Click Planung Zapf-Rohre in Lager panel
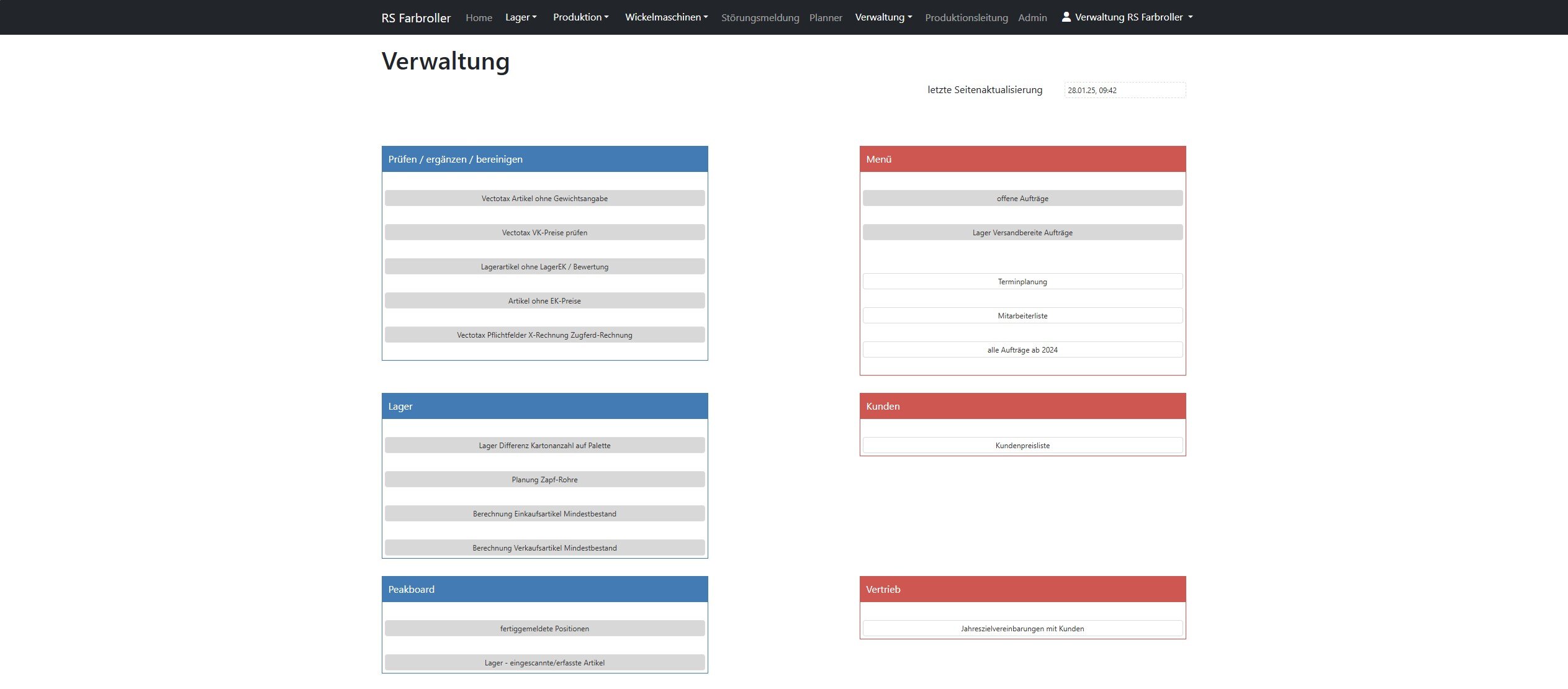This screenshot has height=689, width=1568. click(544, 480)
